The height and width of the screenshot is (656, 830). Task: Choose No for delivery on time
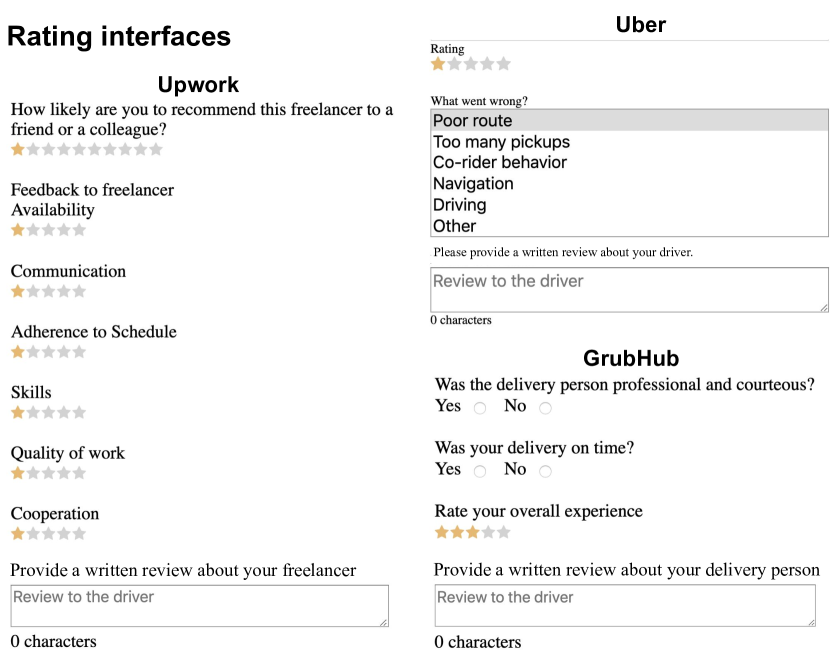click(545, 471)
